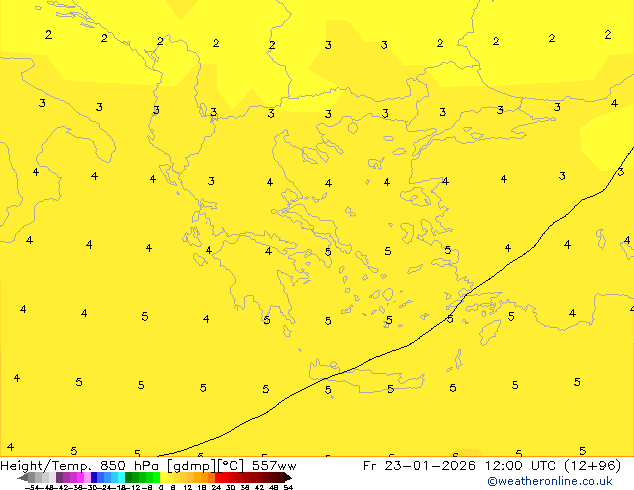Viewport: 634px width, 490px height.
Task: Click the bright magenta legend swatch
Action: tap(80, 477)
